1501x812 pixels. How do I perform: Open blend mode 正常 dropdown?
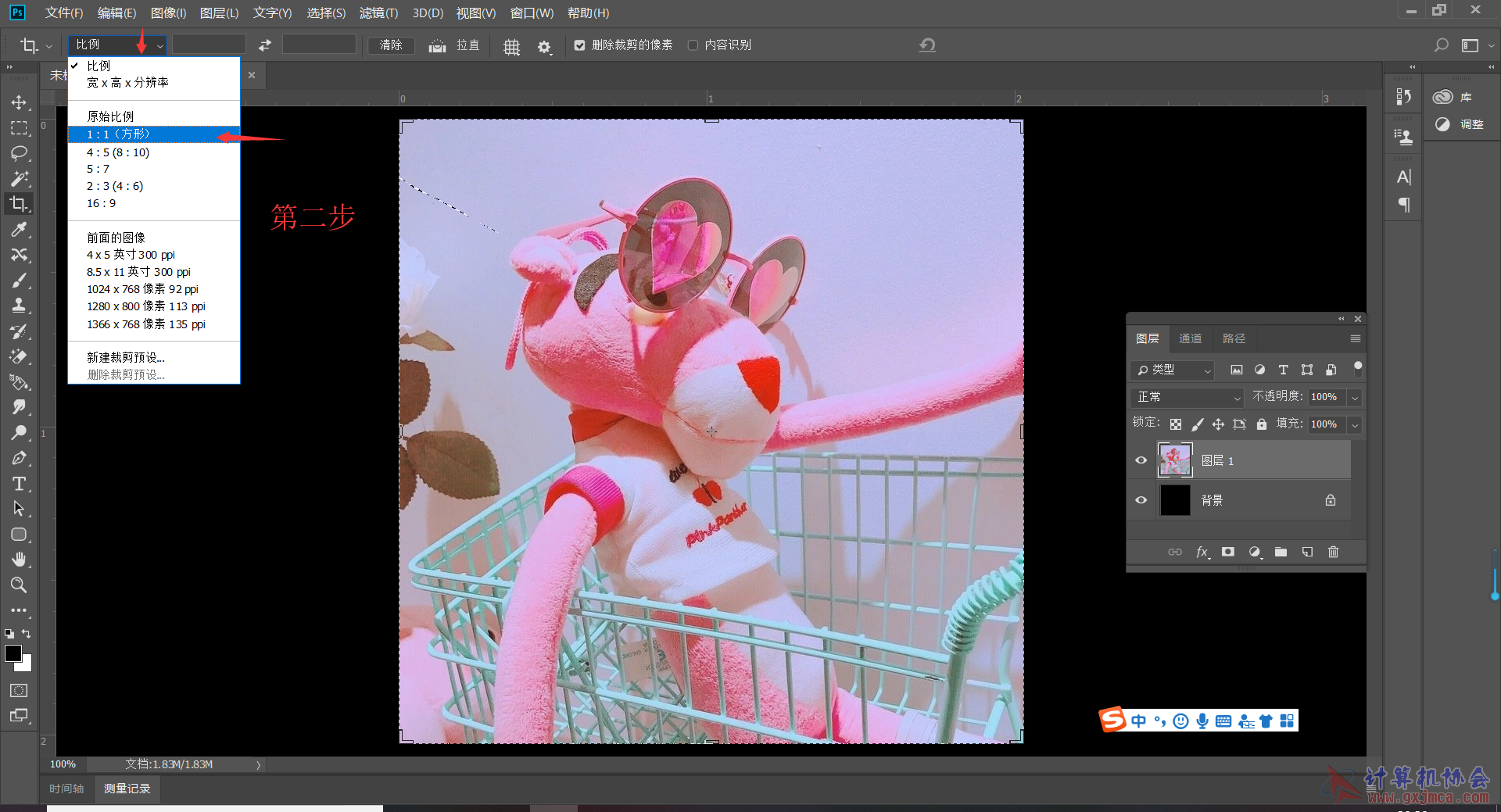click(x=1187, y=397)
